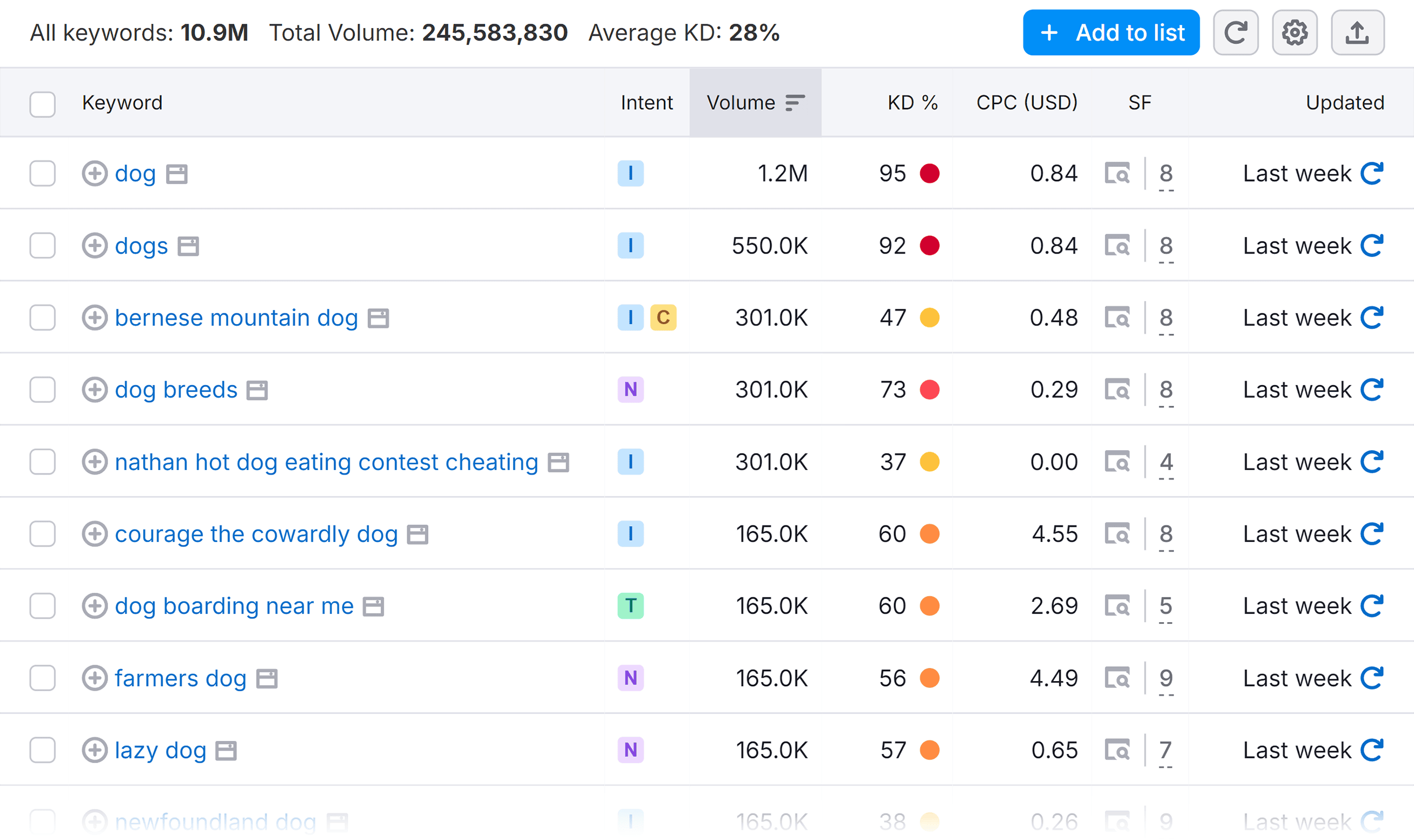Refresh metrics for "lazy dog" keyword
1414x840 pixels.
point(1373,749)
